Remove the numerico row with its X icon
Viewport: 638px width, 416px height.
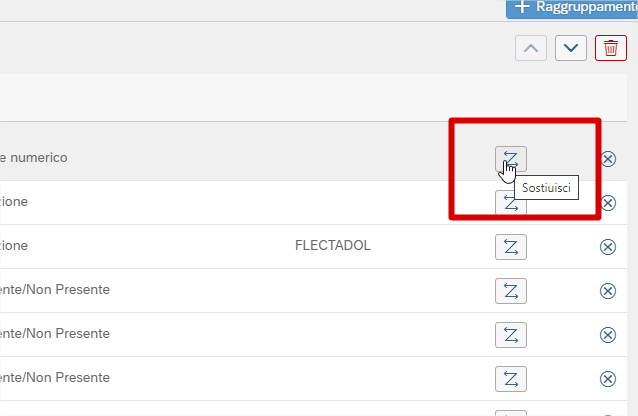(x=608, y=159)
